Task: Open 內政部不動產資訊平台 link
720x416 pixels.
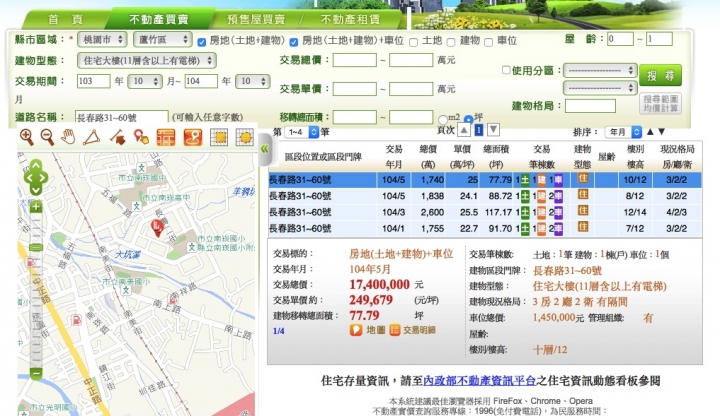Action: click(x=479, y=381)
